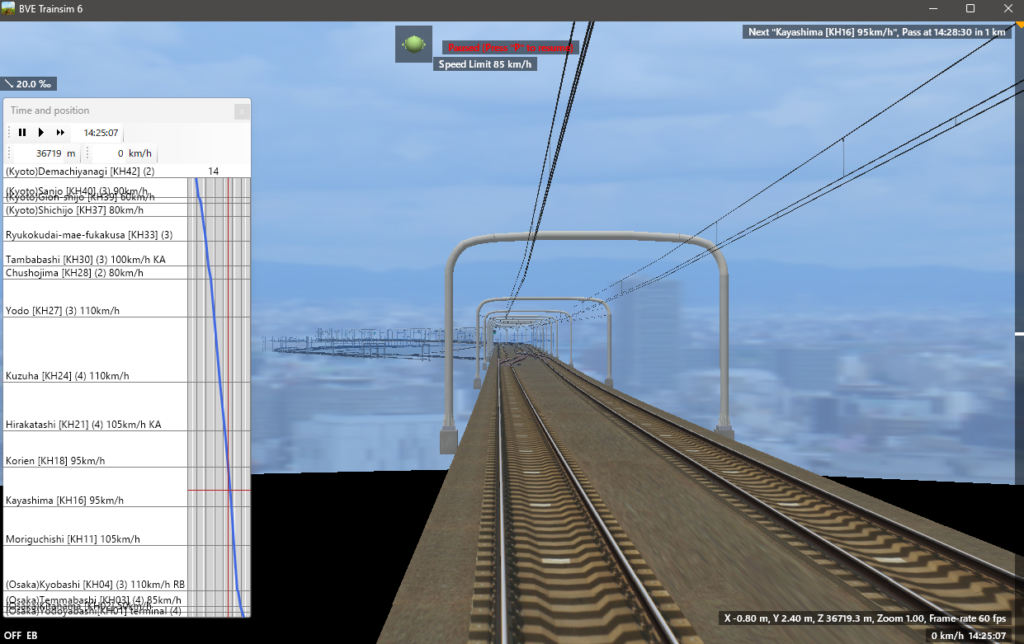Viewport: 1024px width, 644px height.
Task: Click Tambabashi [KH30] station row
Action: [x=85, y=259]
